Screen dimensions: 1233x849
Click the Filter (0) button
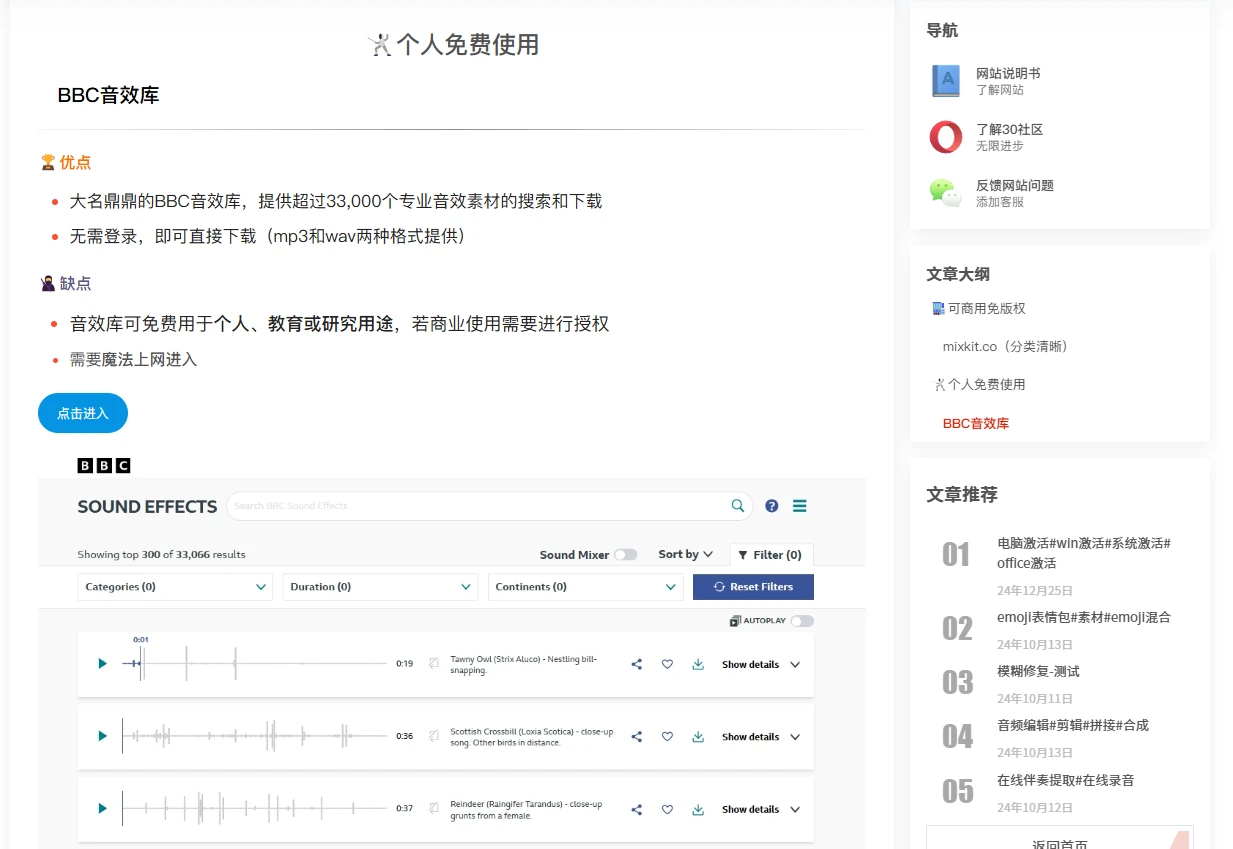click(x=772, y=555)
